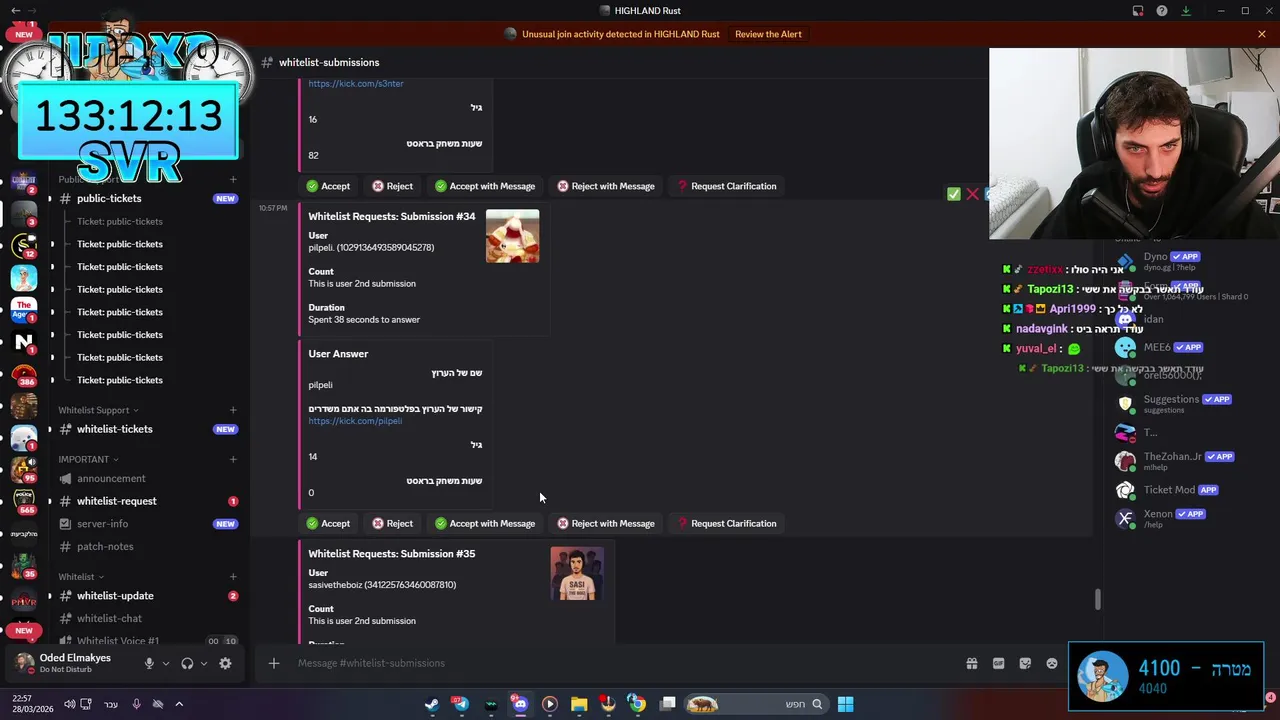
Task: Go back with the left arrow in title bar
Action: tap(15, 11)
